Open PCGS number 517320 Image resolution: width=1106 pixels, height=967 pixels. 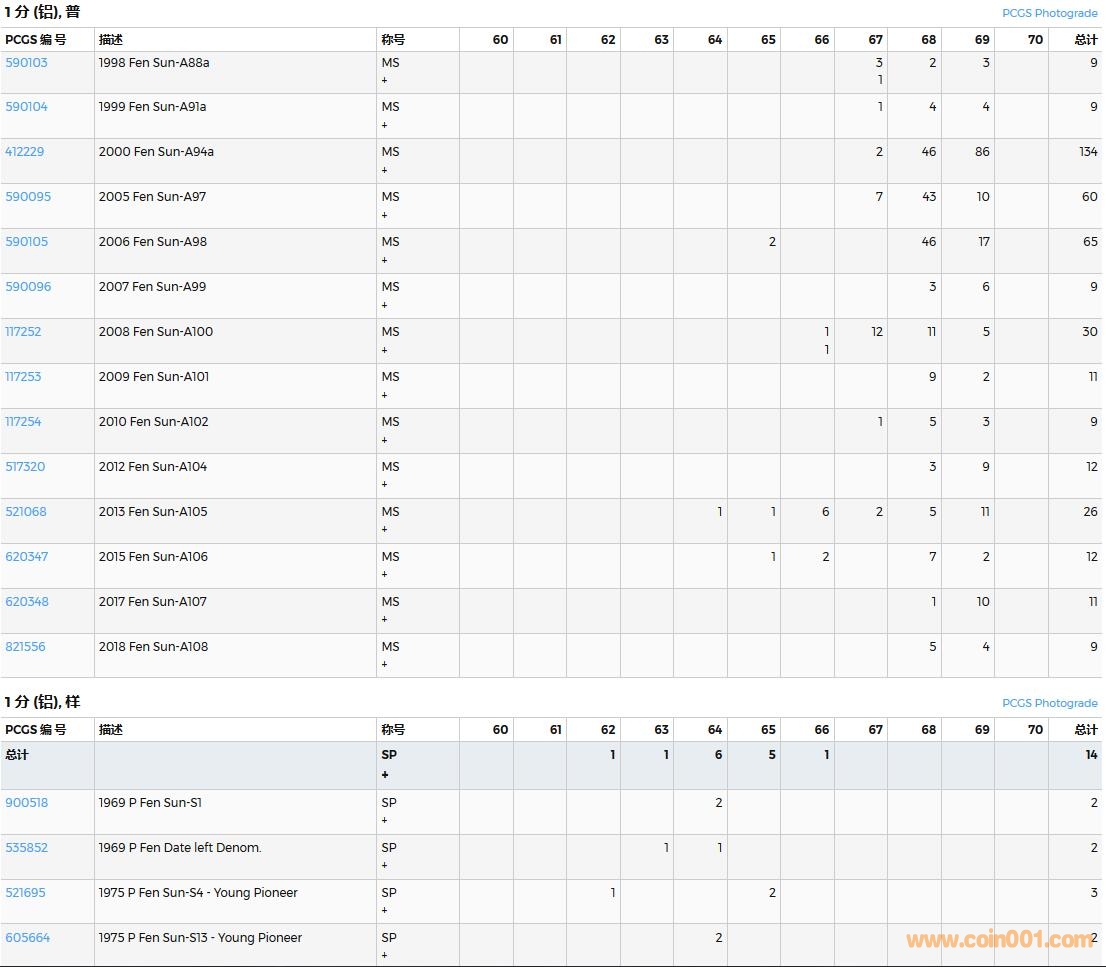tap(25, 467)
